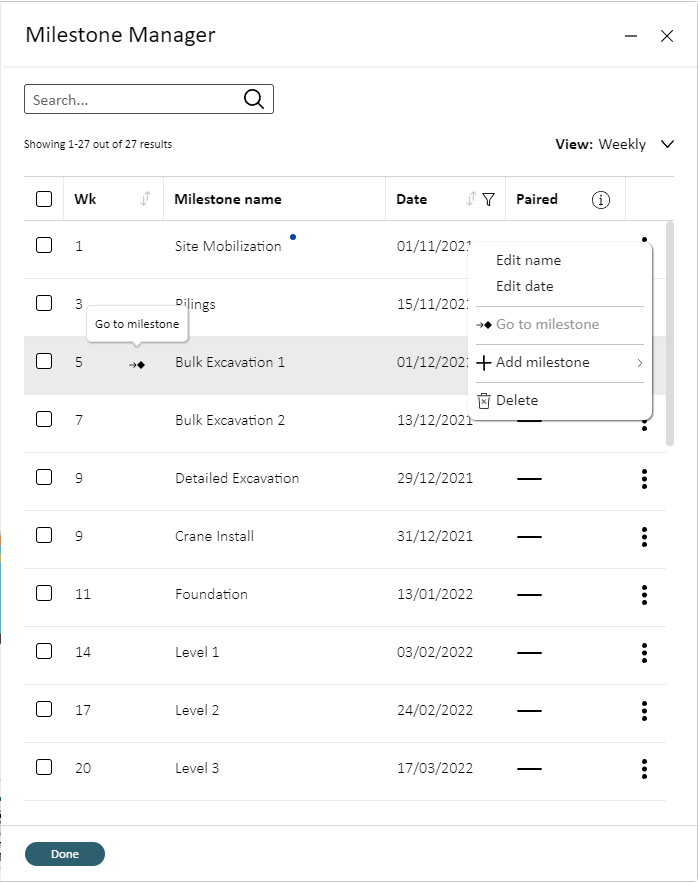Click date 29/12/2021

coord(435,478)
